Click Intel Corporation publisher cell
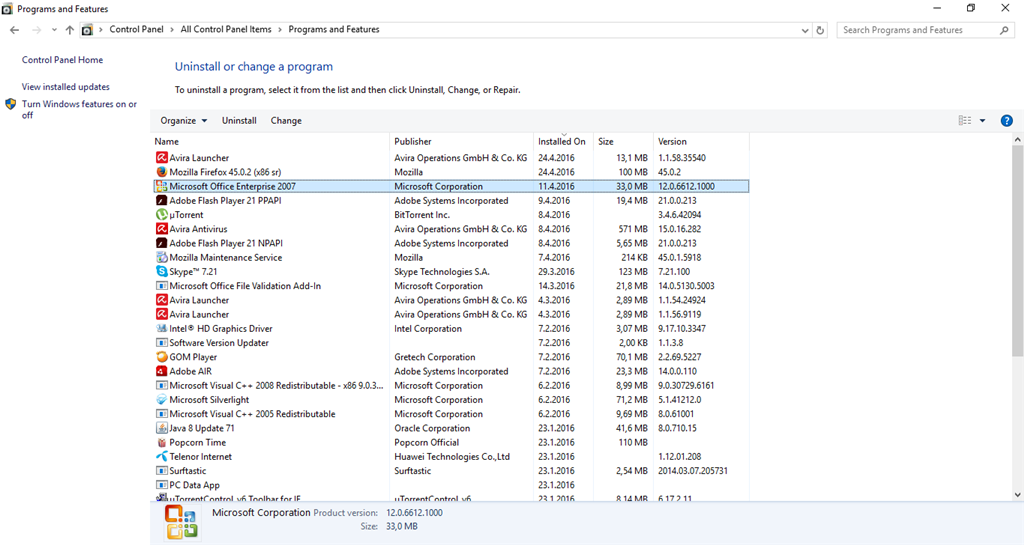 pyautogui.click(x=428, y=328)
